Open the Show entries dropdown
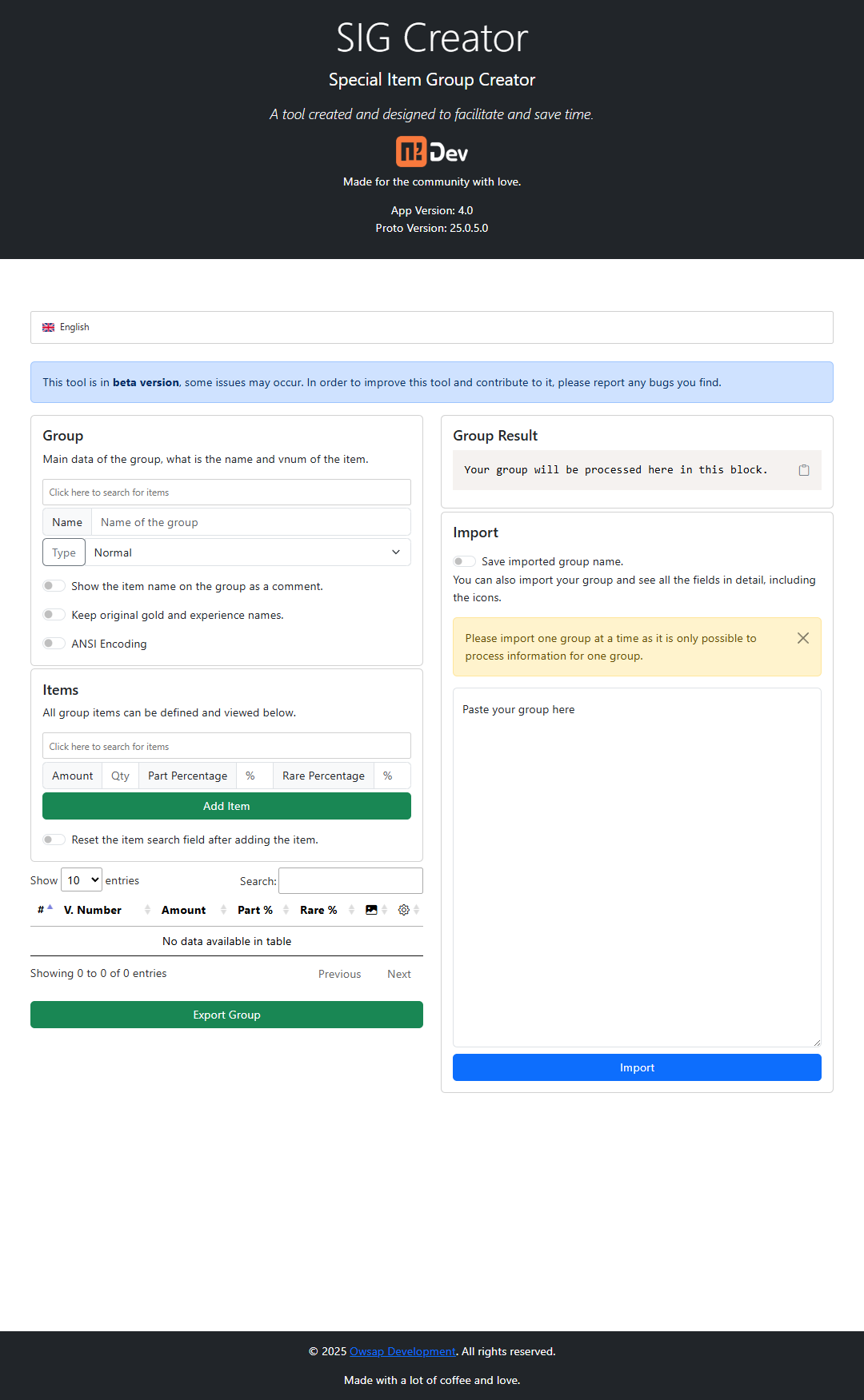864x1400 pixels. [81, 879]
